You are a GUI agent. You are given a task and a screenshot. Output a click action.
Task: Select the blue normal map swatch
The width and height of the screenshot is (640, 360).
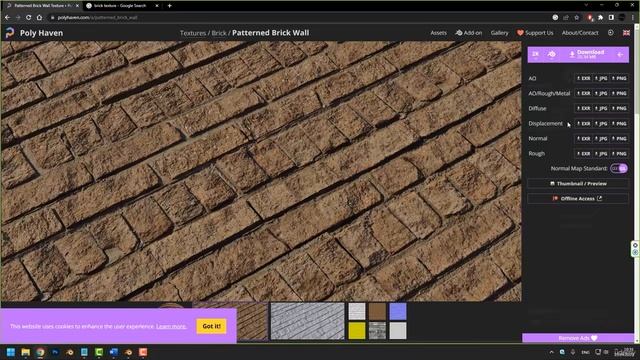398,311
